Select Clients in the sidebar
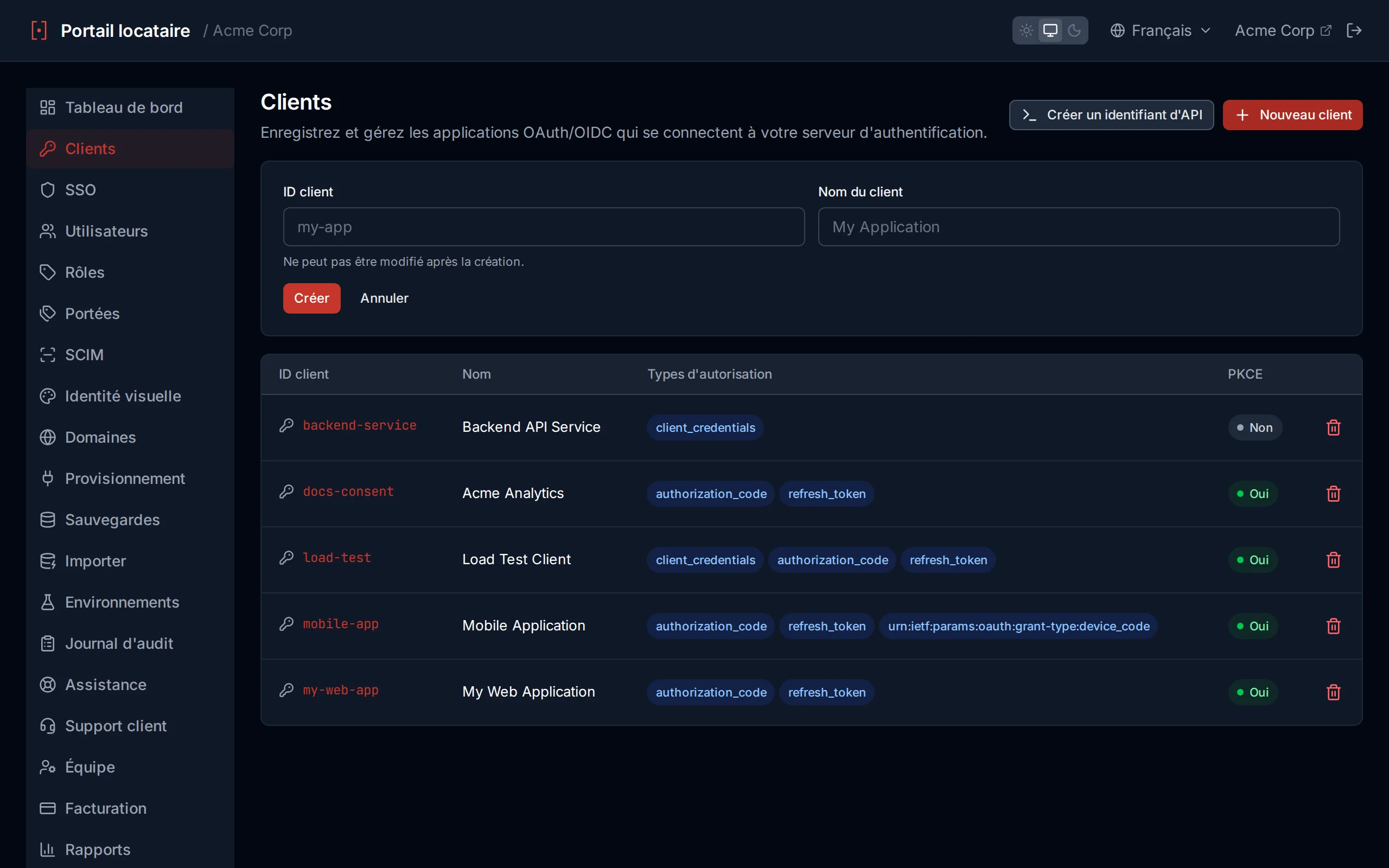1389x868 pixels. (x=130, y=149)
